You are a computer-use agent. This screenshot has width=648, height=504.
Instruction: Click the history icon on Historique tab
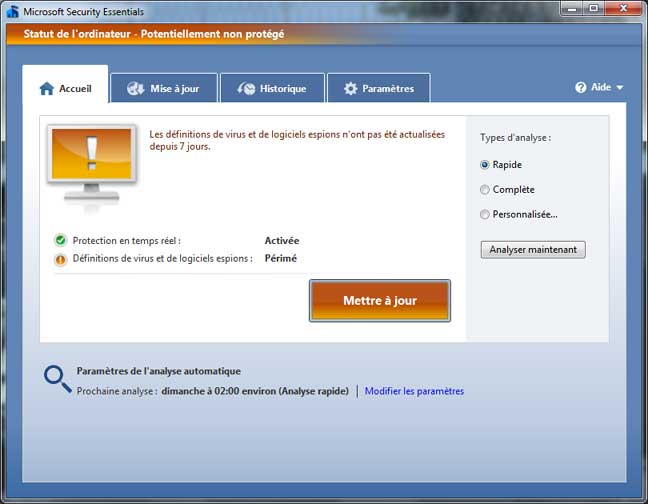(246, 88)
